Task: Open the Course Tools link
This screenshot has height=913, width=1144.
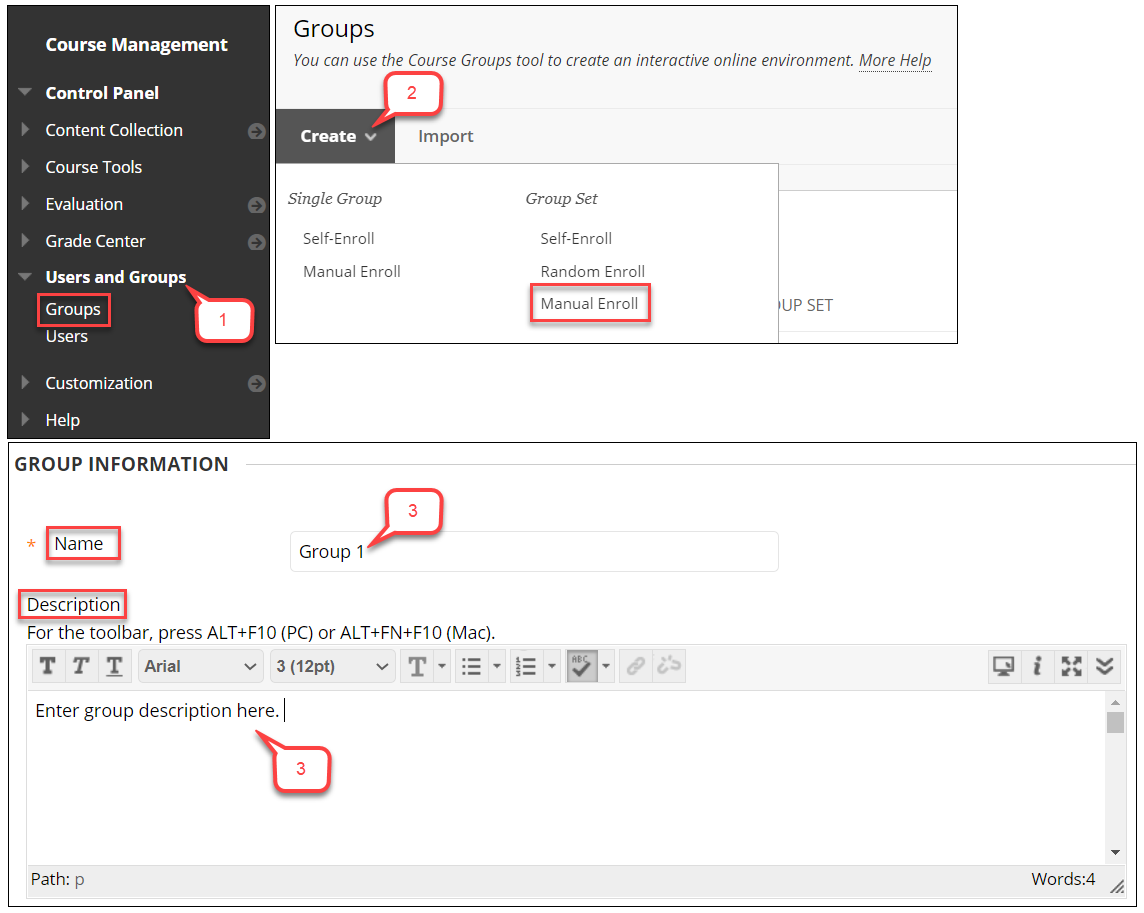Action: pyautogui.click(x=93, y=167)
